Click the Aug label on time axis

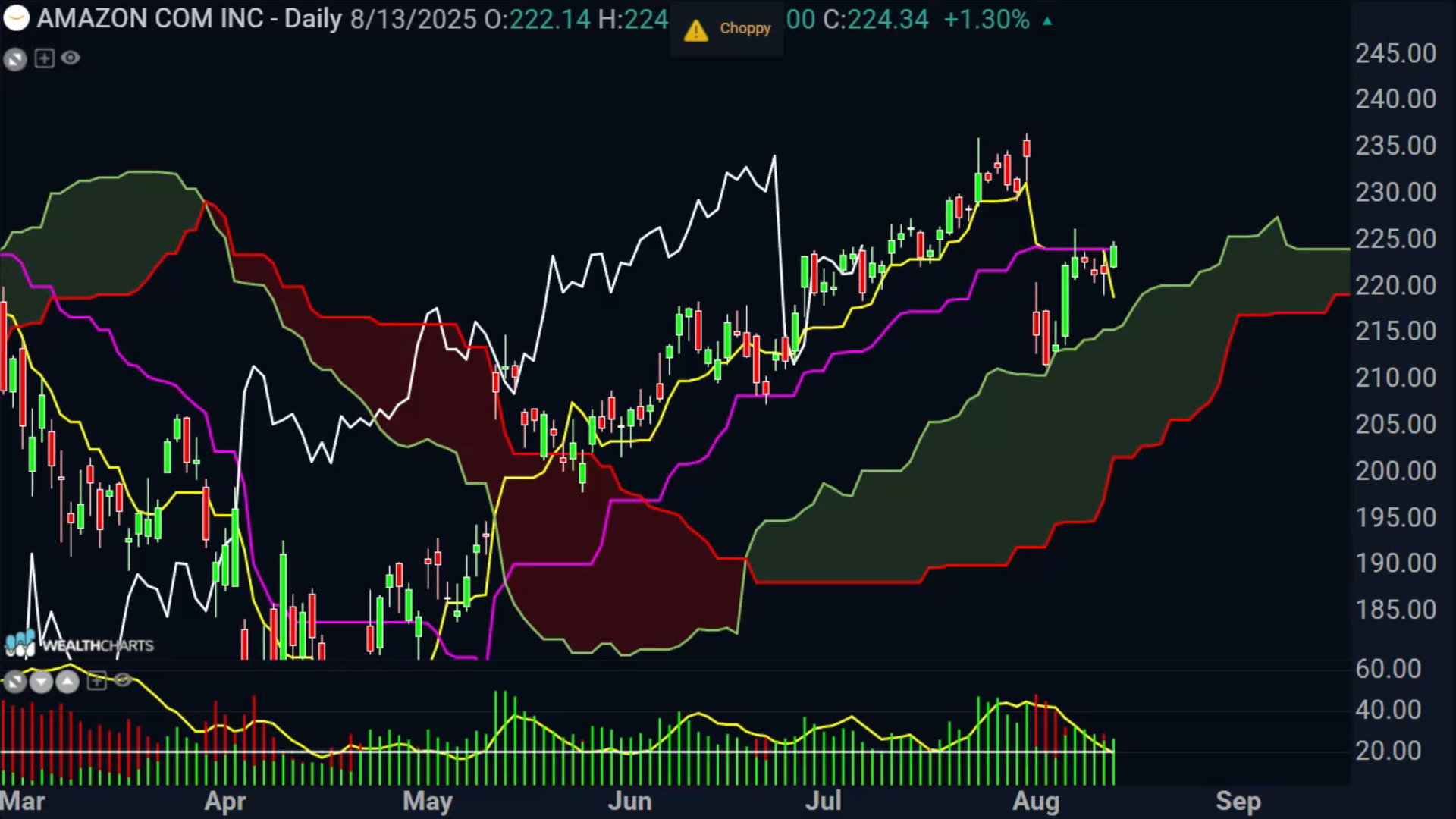(1036, 801)
